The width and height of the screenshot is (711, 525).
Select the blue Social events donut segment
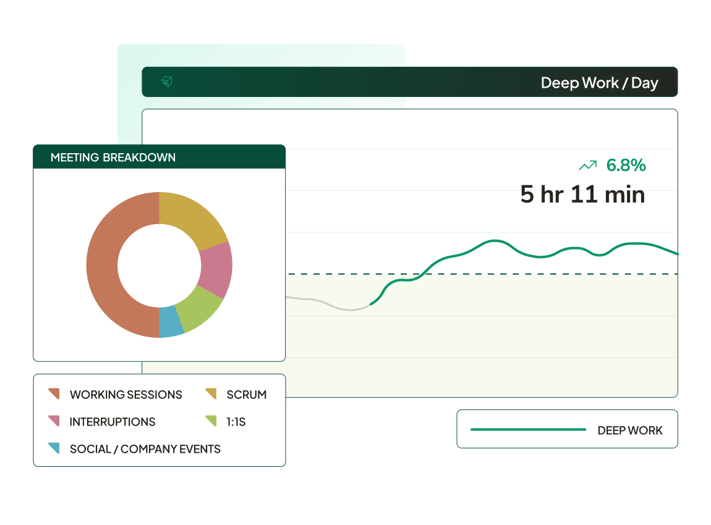click(172, 322)
